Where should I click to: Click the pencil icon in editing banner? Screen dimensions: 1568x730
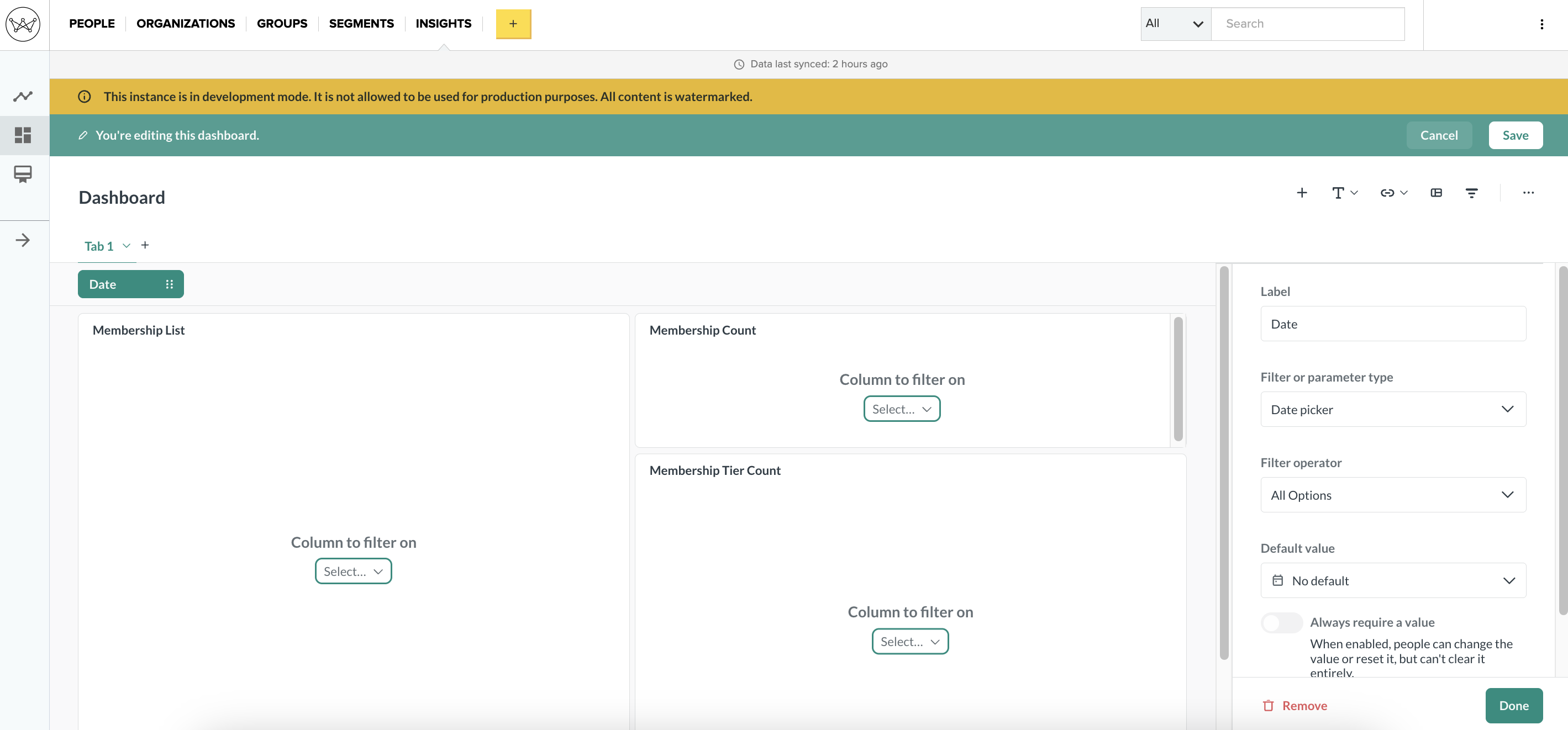click(x=83, y=135)
